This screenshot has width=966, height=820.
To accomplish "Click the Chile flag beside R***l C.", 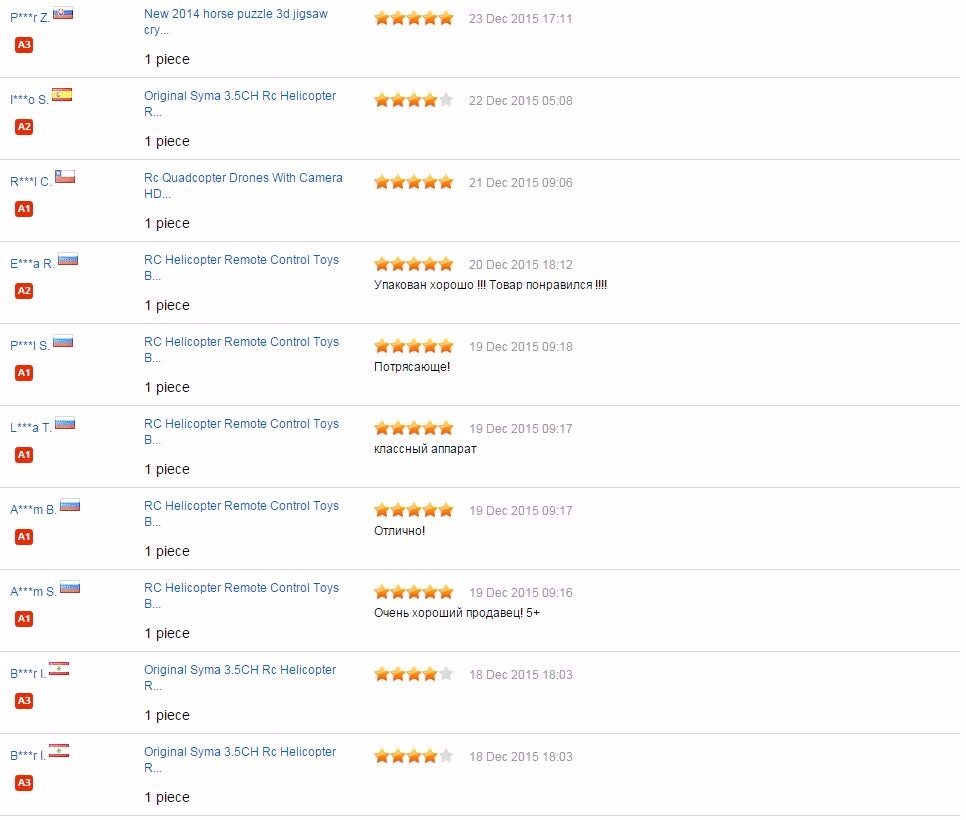I will [x=65, y=177].
